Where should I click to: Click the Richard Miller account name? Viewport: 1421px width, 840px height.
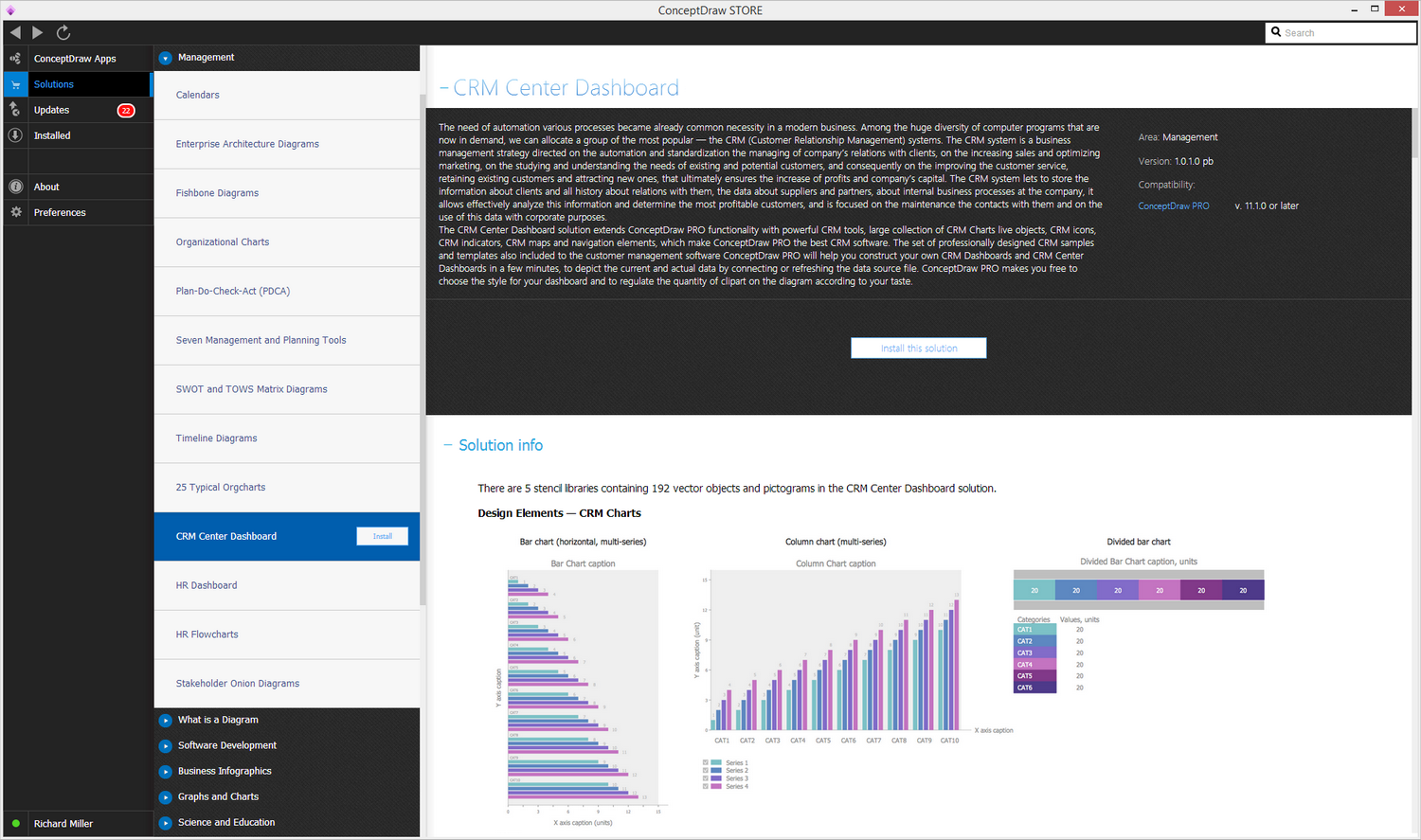pos(63,824)
